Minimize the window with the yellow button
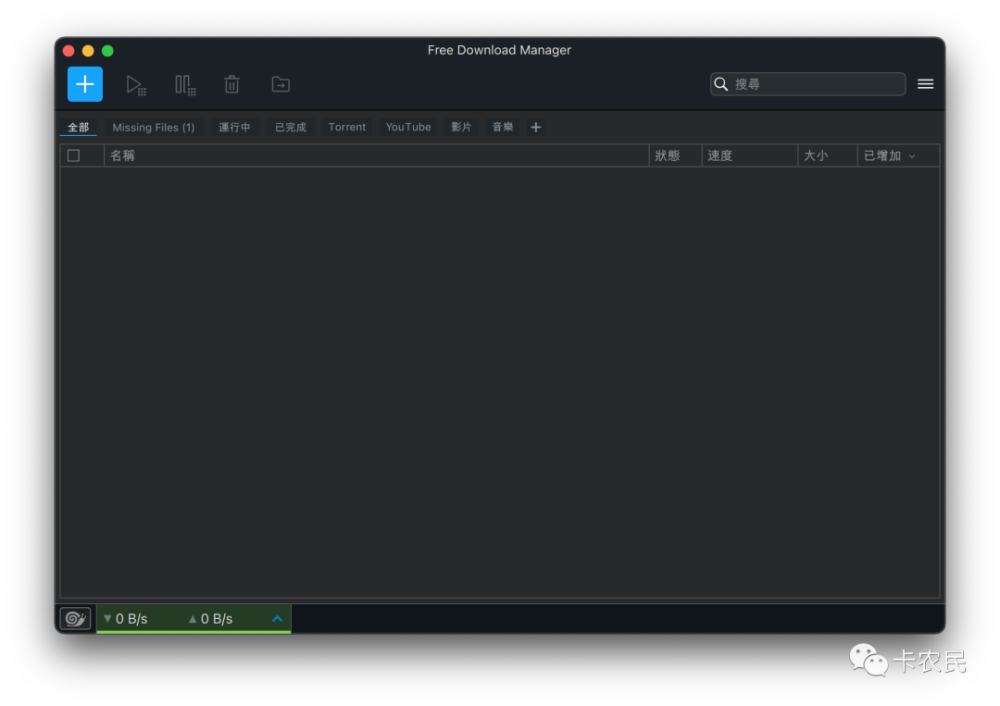 pos(88,51)
